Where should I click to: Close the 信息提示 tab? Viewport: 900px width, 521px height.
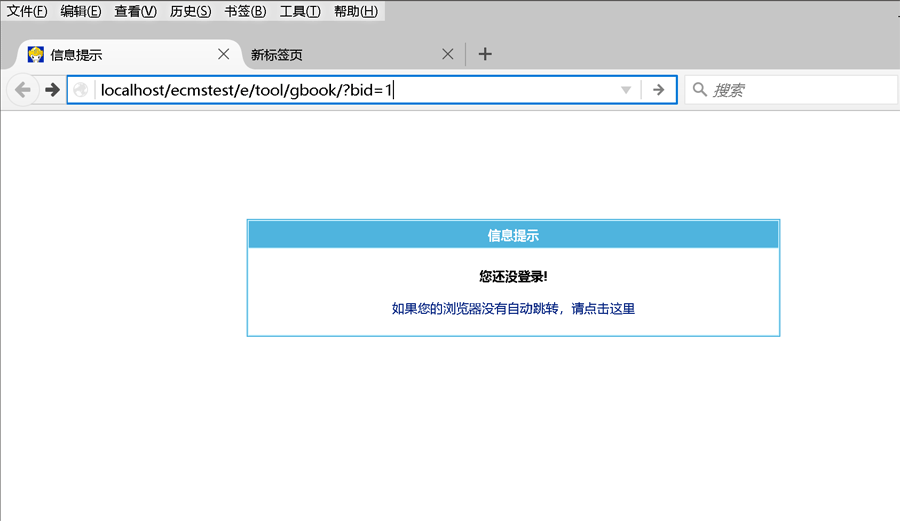224,54
